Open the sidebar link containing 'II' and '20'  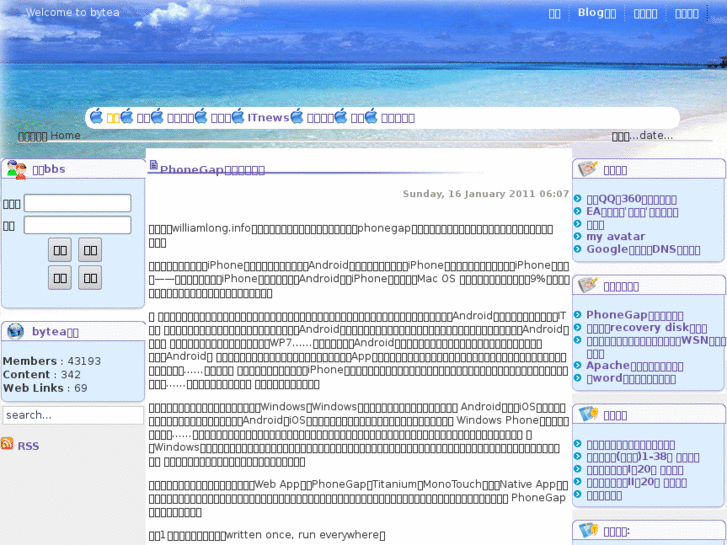[636, 482]
